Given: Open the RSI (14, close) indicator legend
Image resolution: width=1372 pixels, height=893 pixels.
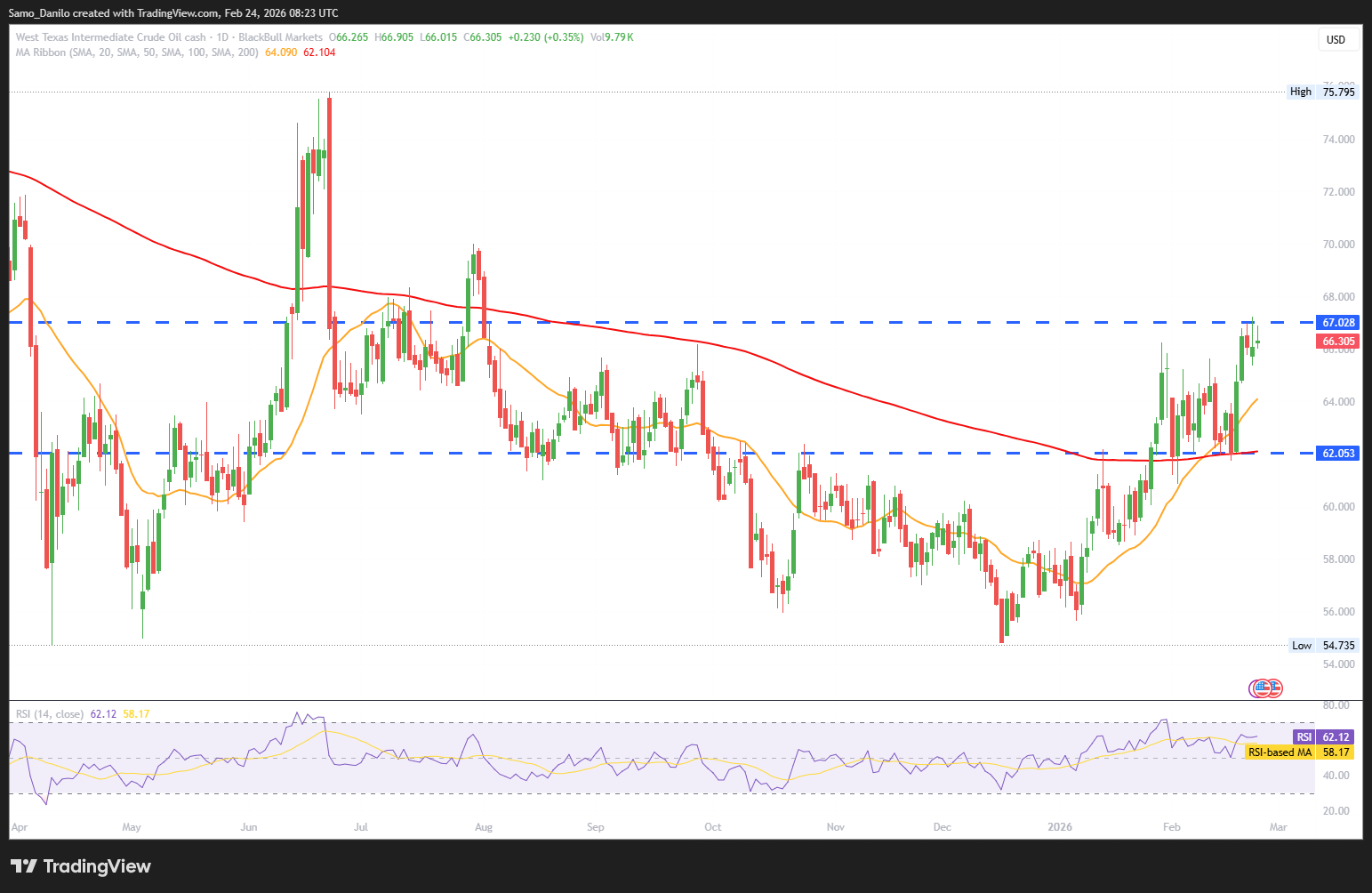Looking at the screenshot, I should point(50,714).
